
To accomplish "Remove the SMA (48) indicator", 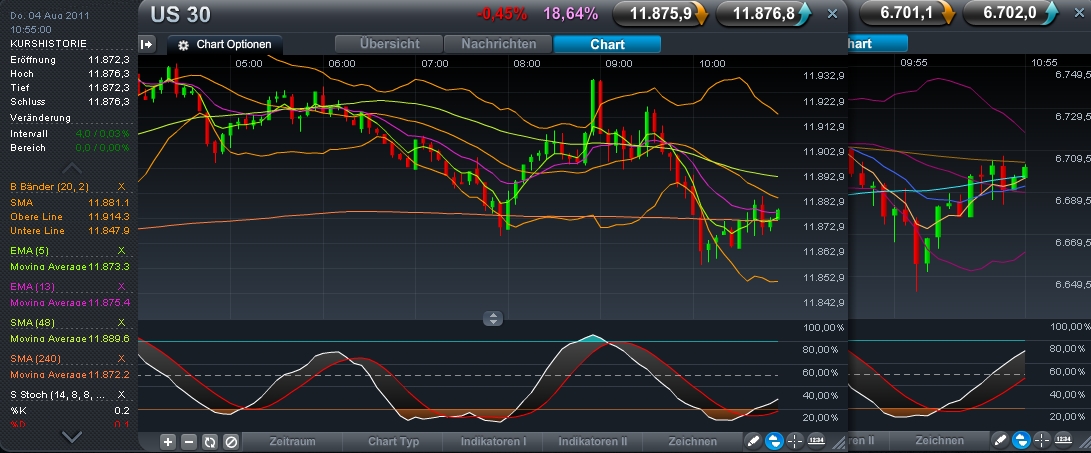I will pyautogui.click(x=121, y=323).
